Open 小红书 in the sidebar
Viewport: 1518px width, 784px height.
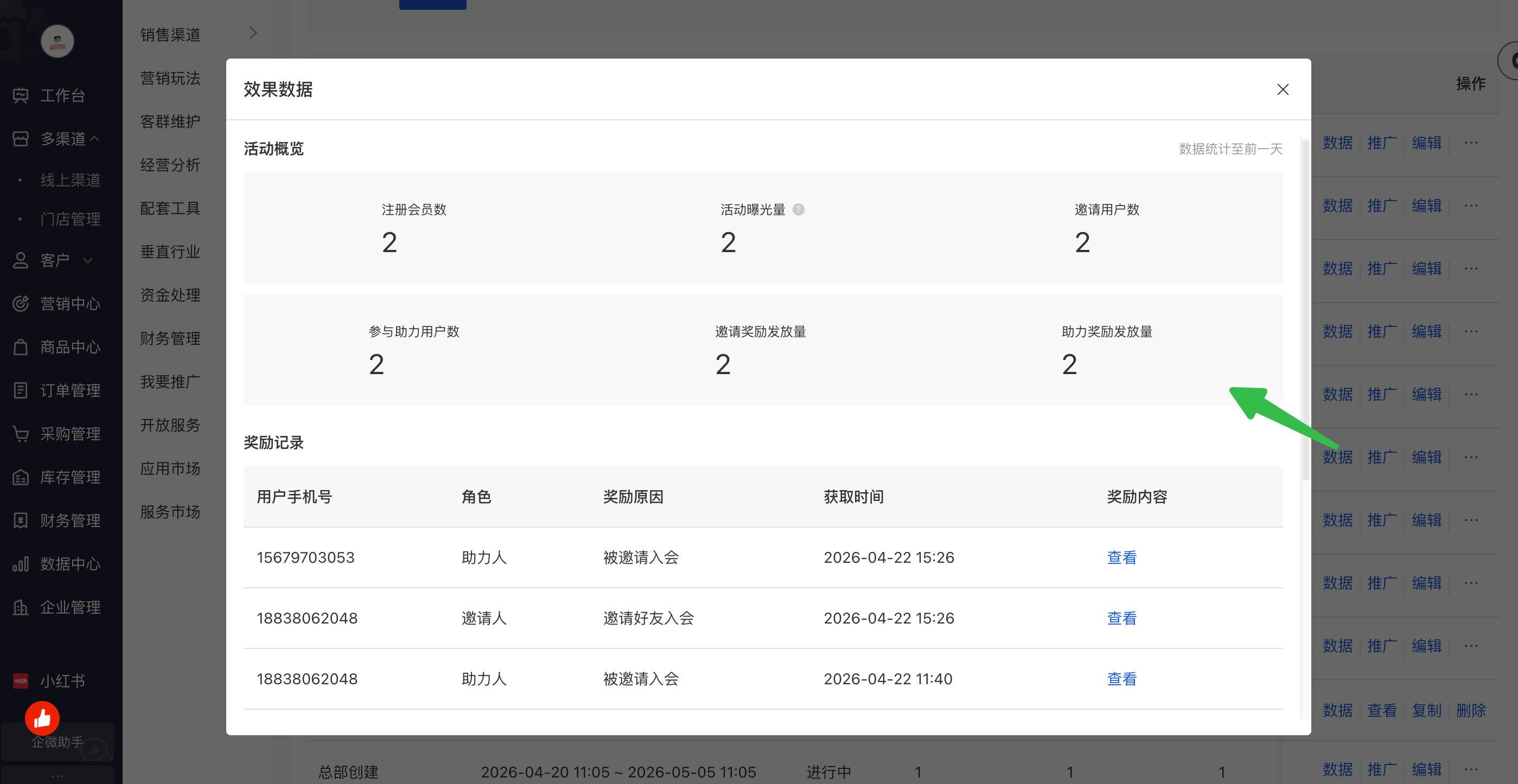coord(49,681)
